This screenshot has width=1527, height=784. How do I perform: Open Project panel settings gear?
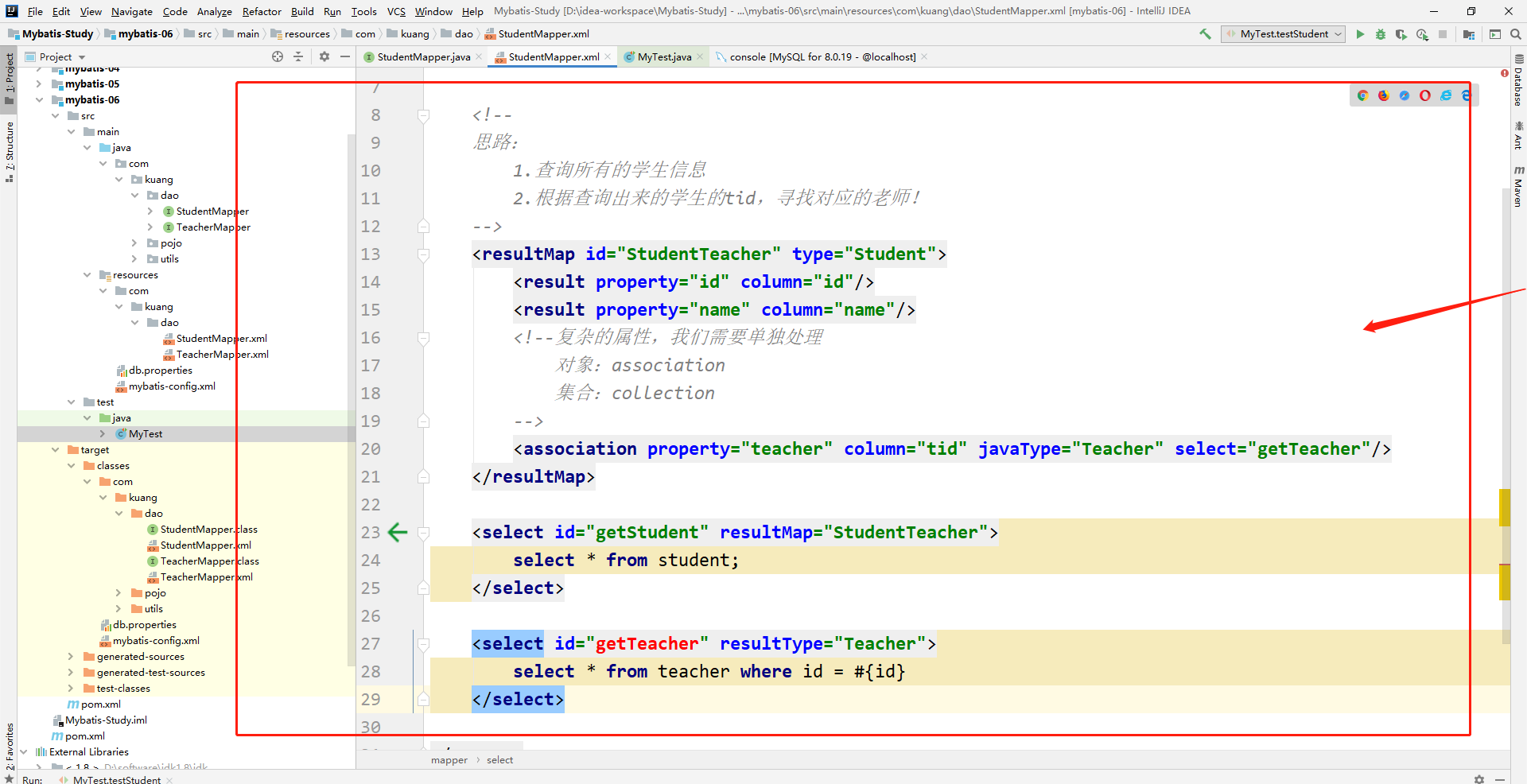(x=324, y=56)
